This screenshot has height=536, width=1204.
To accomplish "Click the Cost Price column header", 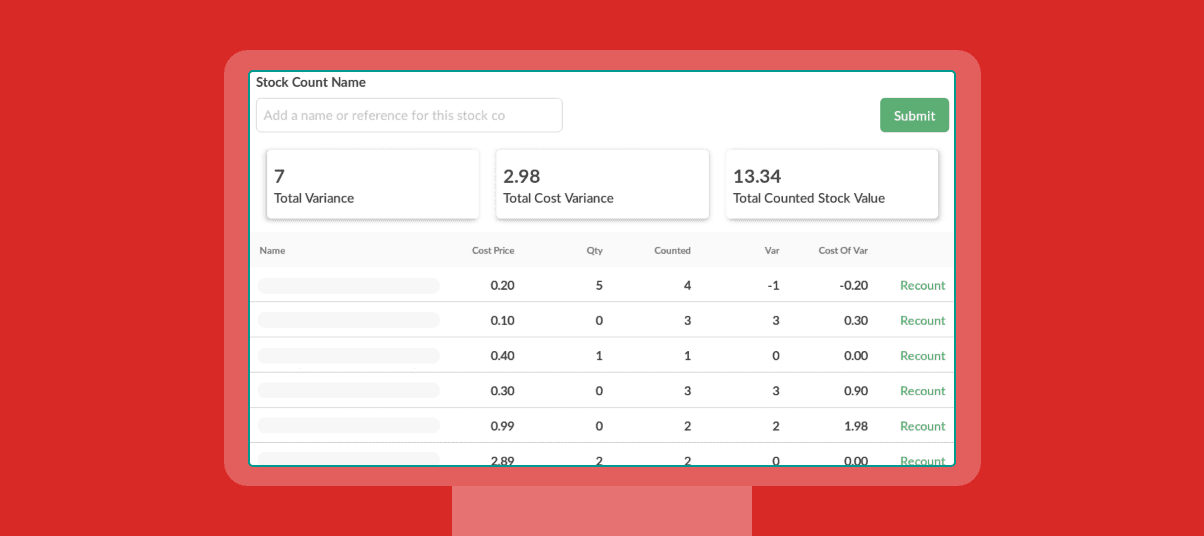I will (x=493, y=250).
